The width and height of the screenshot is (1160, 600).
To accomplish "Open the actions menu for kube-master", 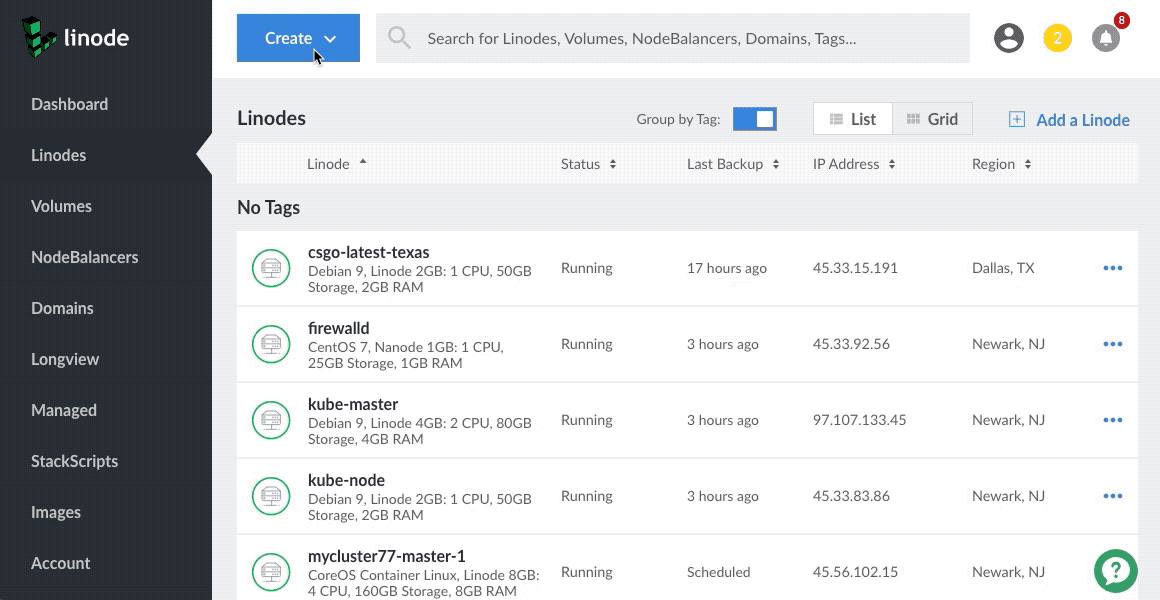I will coord(1113,420).
